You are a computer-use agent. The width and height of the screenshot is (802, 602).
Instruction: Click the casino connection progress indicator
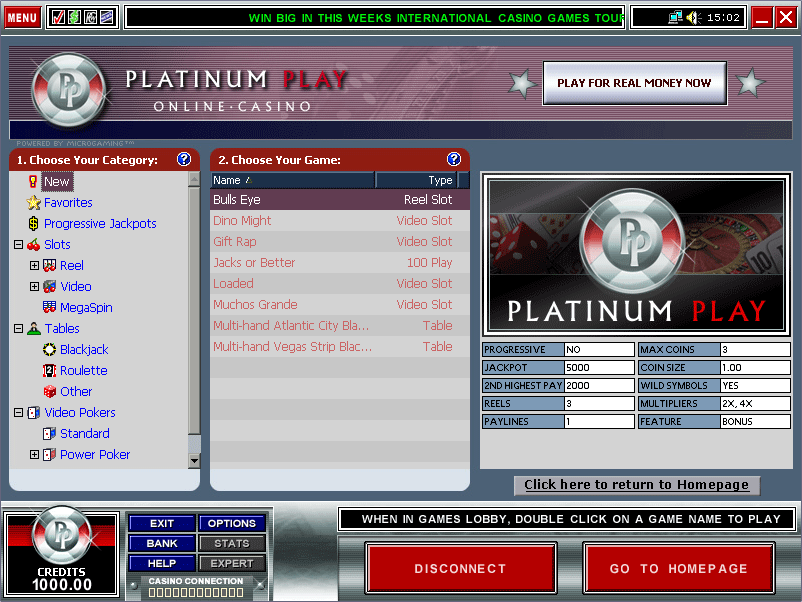tap(196, 592)
